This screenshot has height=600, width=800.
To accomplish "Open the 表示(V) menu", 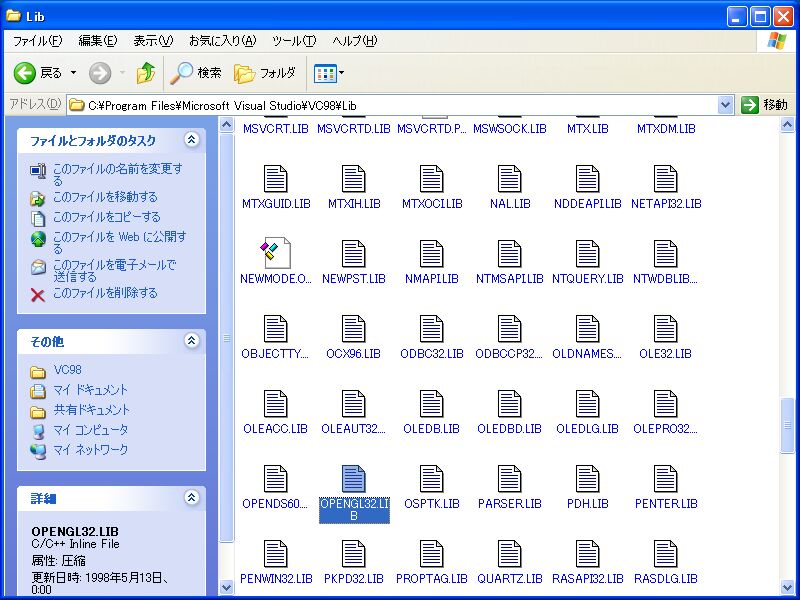I will (x=153, y=41).
